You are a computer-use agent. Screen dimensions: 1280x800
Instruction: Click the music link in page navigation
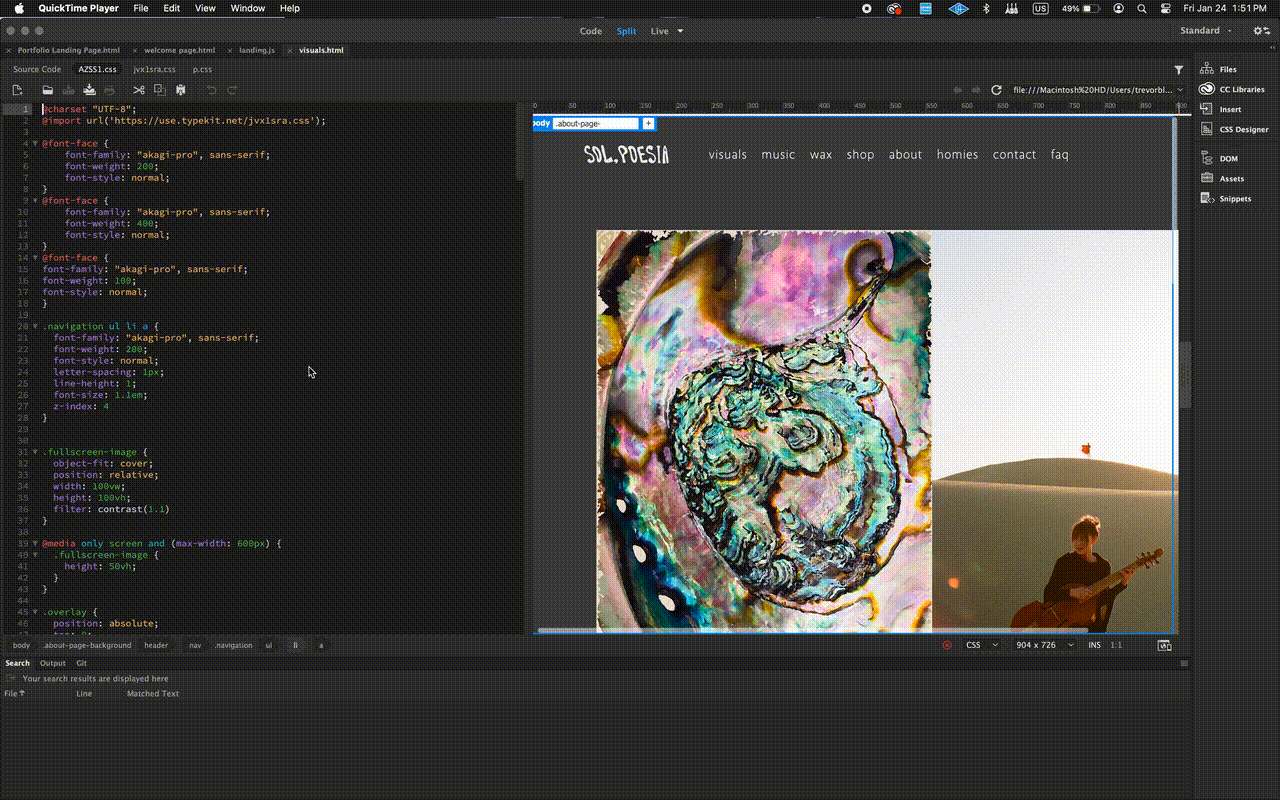coord(778,154)
